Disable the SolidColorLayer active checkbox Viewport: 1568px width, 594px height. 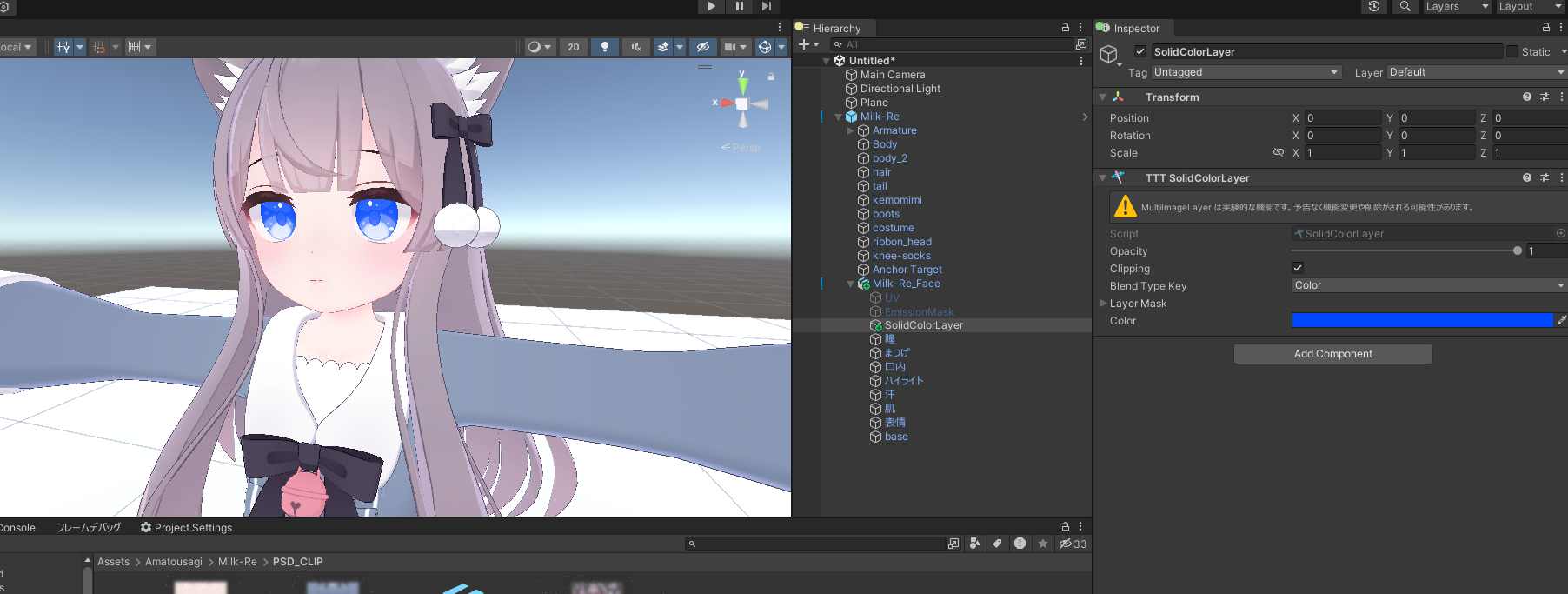[1140, 51]
